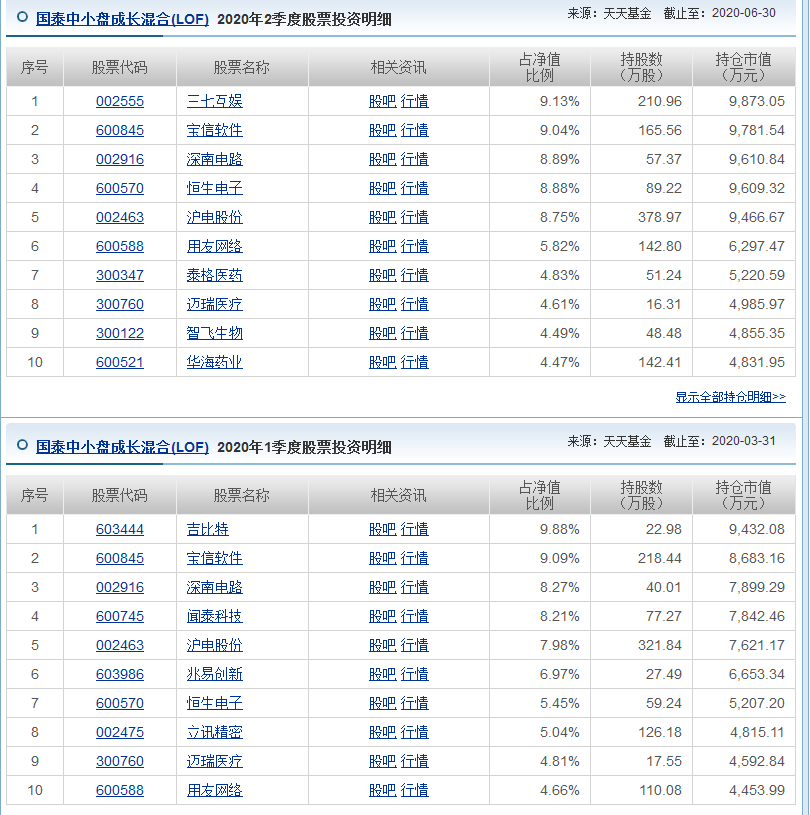The width and height of the screenshot is (810, 815).
Task: Open stock code 300347 link
Action: pos(120,275)
